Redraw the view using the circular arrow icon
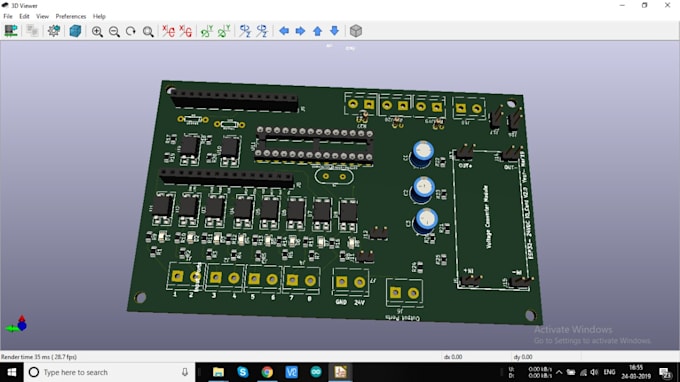Screen dimensions: 680x382 click(131, 31)
